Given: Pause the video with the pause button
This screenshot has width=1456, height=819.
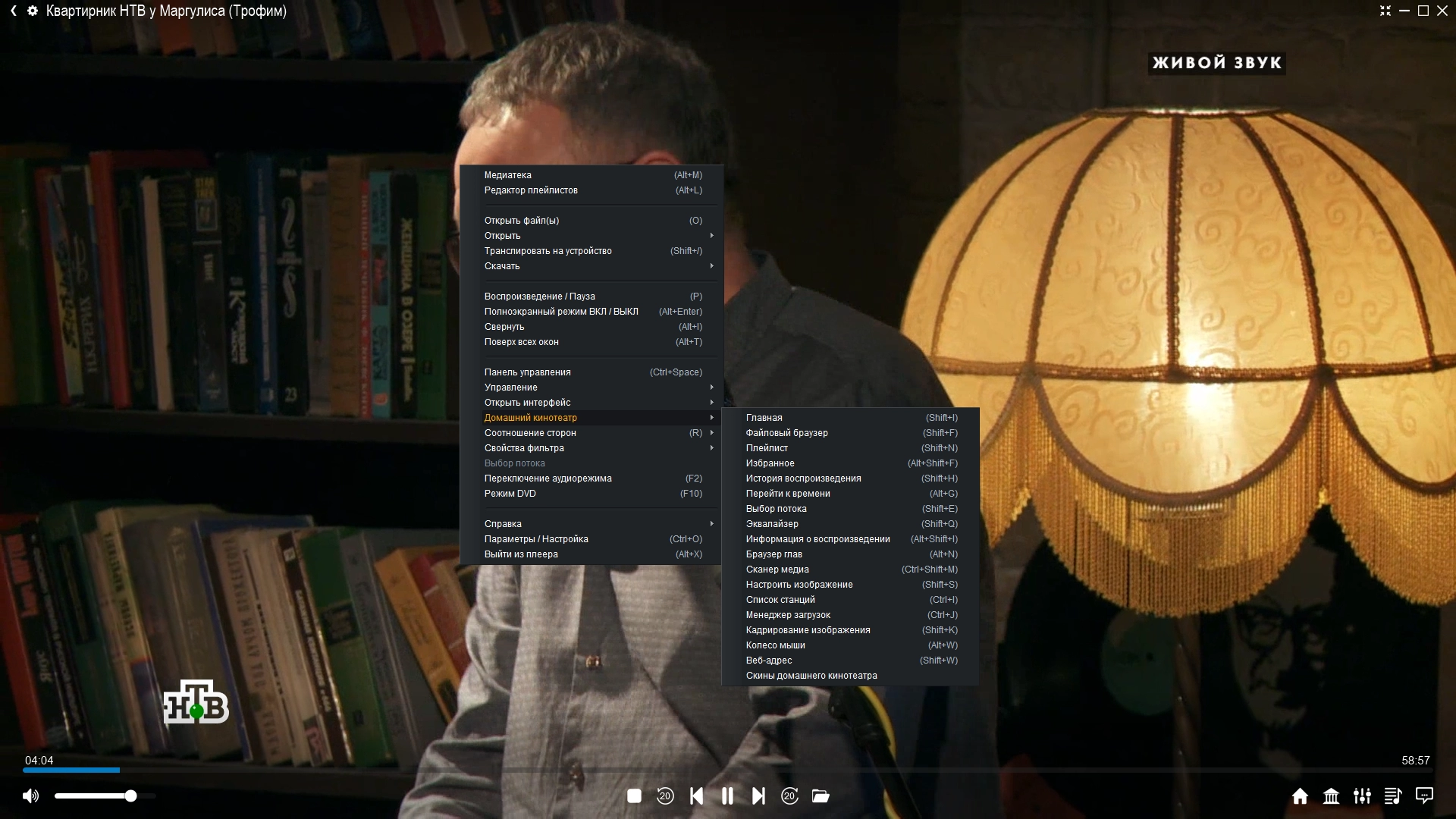Looking at the screenshot, I should tap(727, 795).
